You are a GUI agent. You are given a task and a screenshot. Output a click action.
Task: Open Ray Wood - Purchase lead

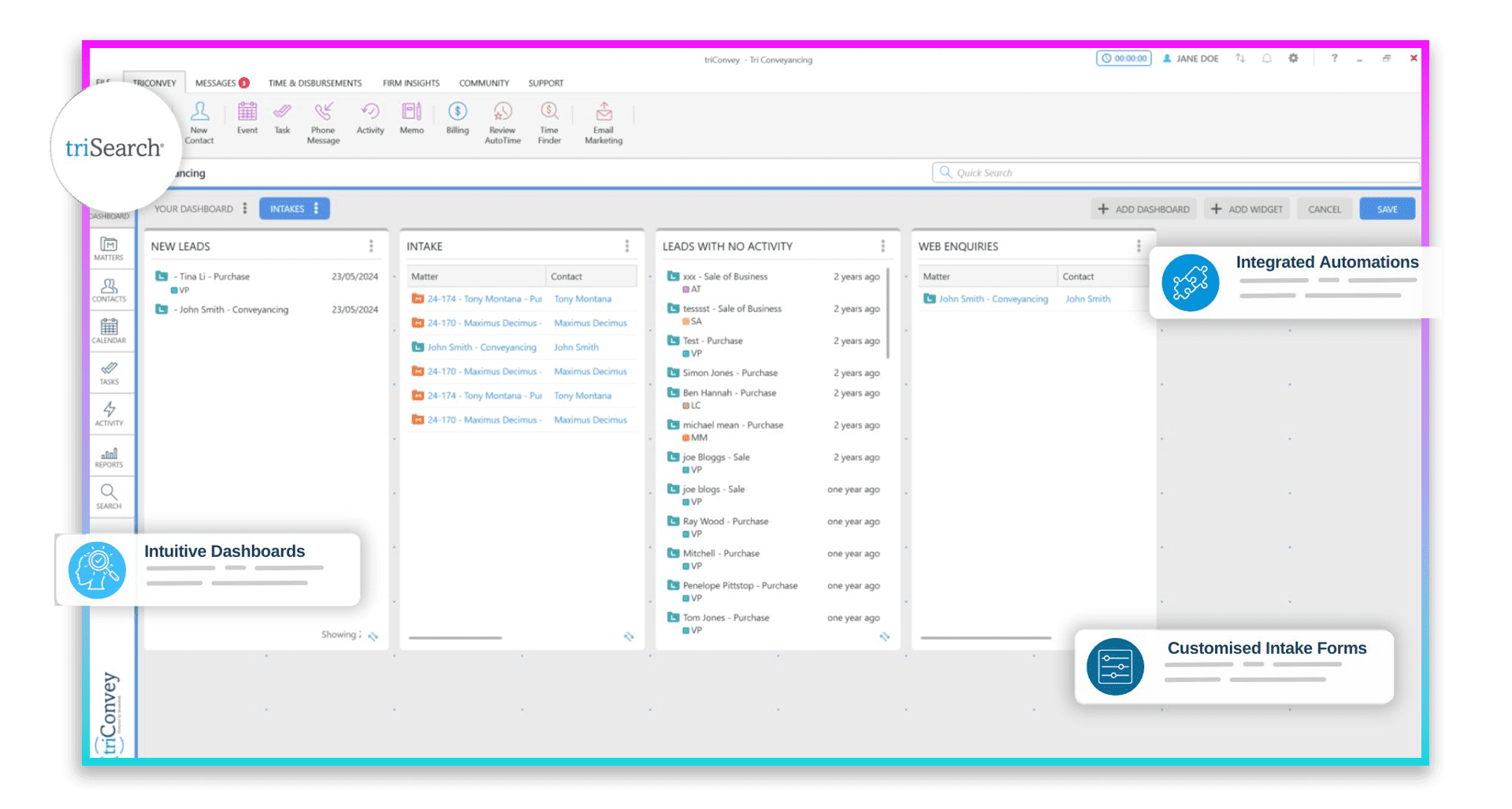pos(726,521)
